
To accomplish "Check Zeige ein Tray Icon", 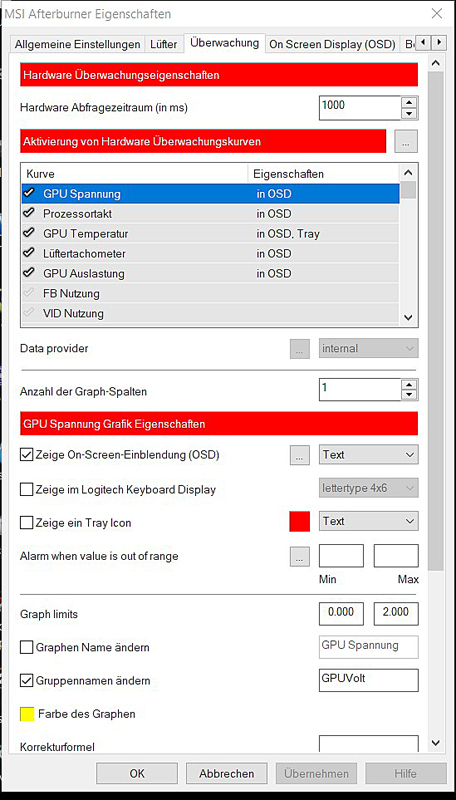I will tap(27, 523).
